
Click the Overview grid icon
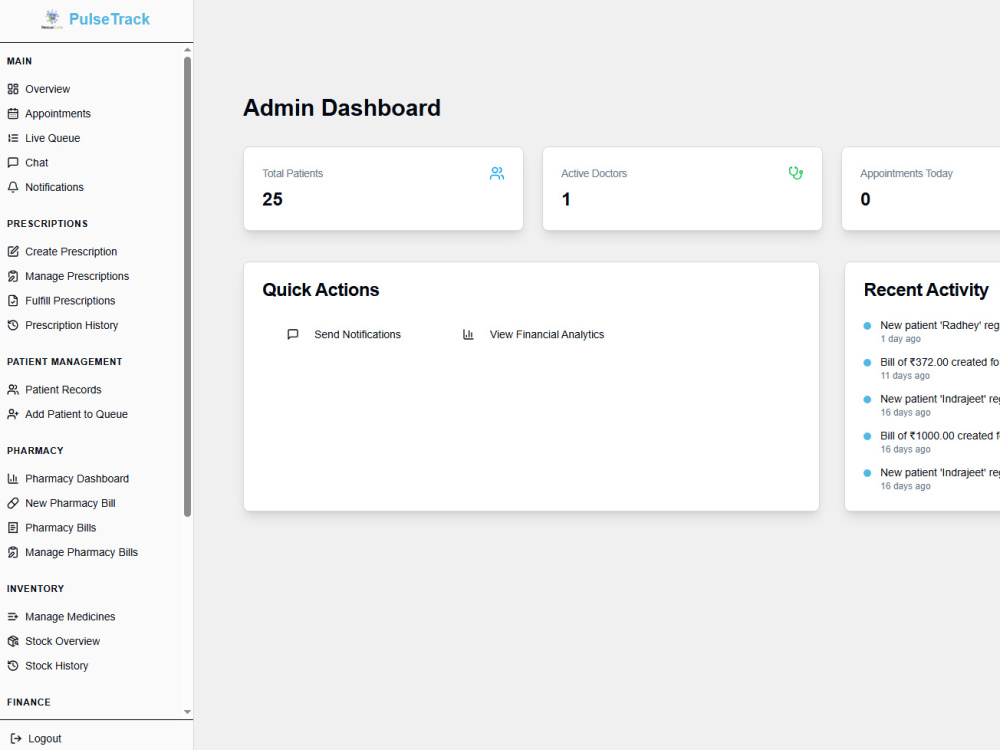coord(13,89)
